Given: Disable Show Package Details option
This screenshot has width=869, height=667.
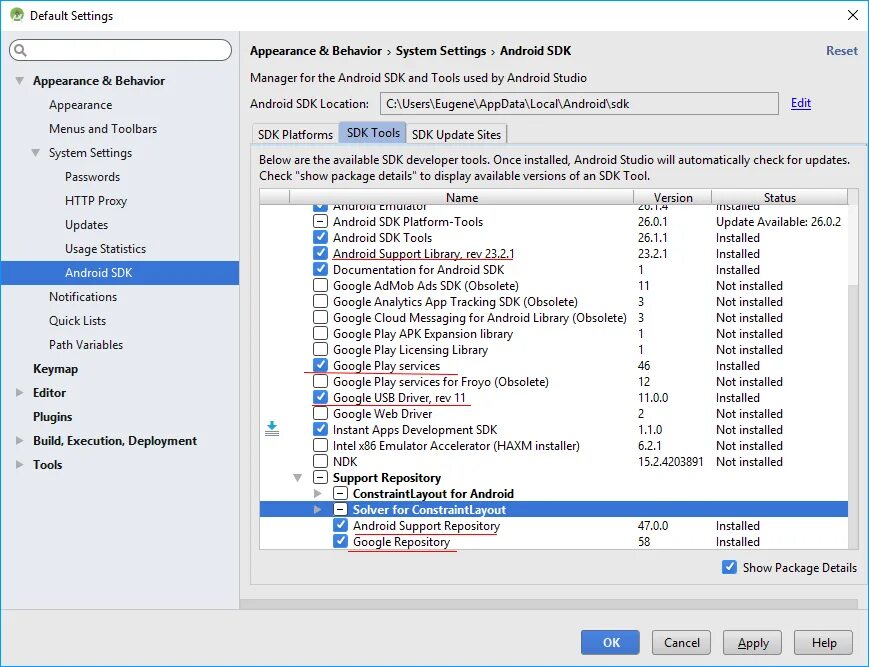Looking at the screenshot, I should click(729, 568).
